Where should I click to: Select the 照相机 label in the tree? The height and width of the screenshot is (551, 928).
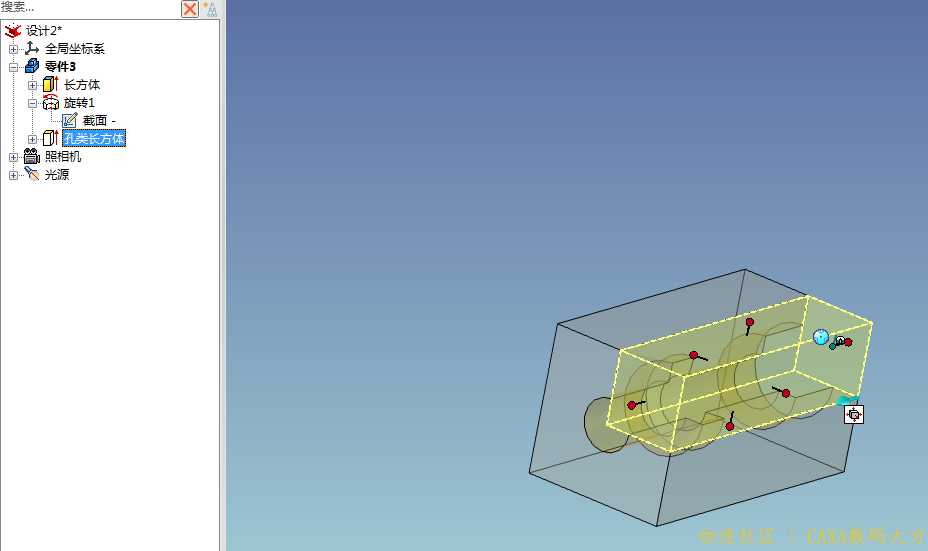63,156
